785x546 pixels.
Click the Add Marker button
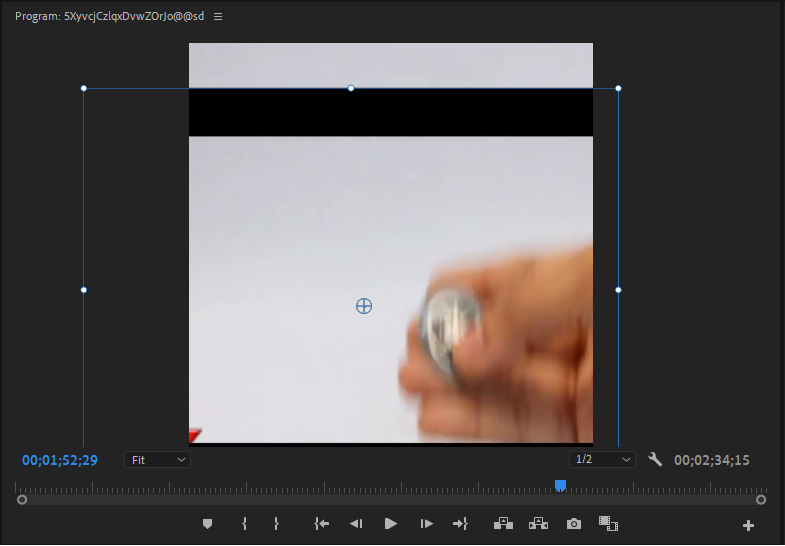coord(207,524)
